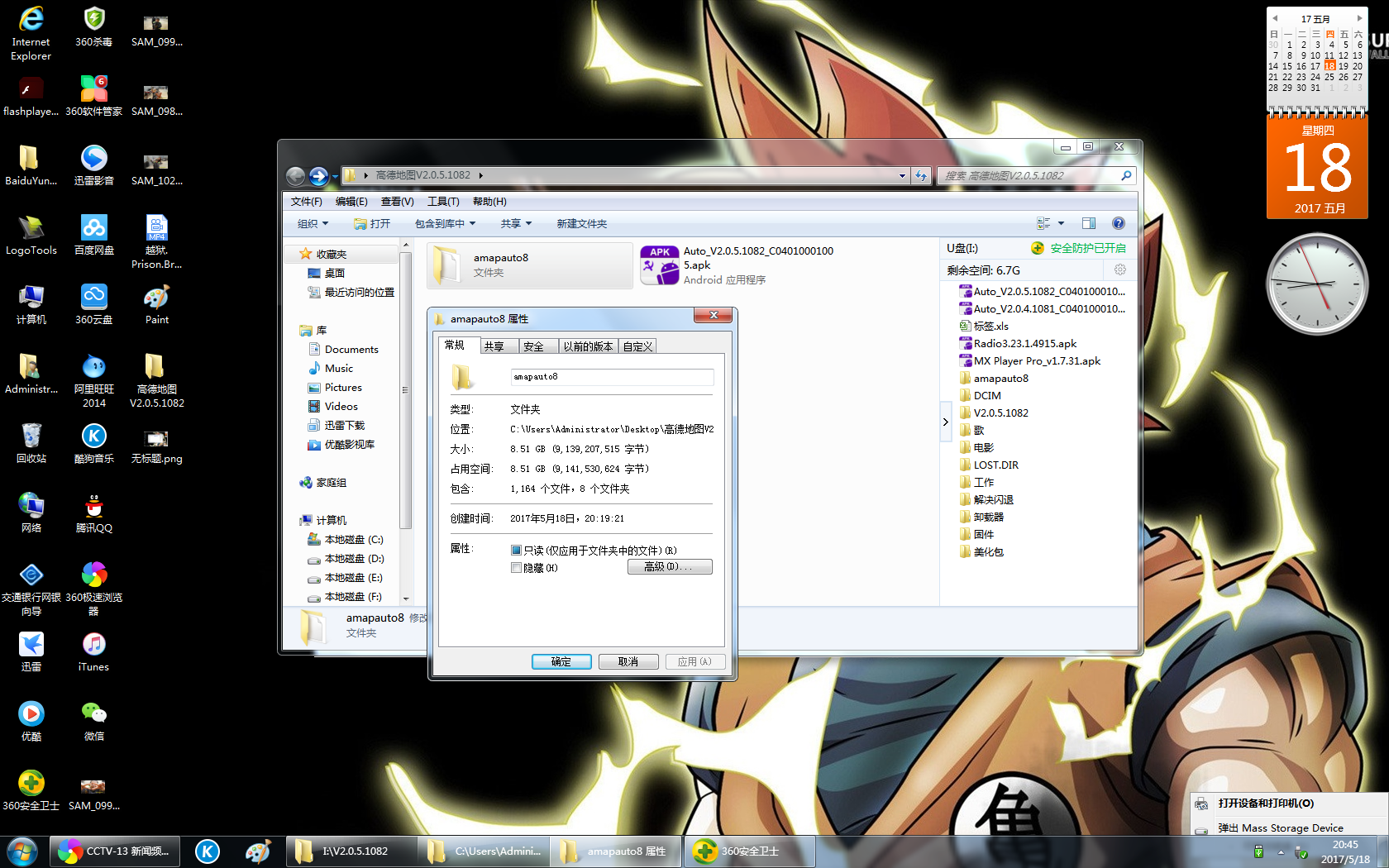Screen dimensions: 1389x868
Task: Select the Auto_V2.0.5.1082 APK file icon
Action: tap(660, 265)
